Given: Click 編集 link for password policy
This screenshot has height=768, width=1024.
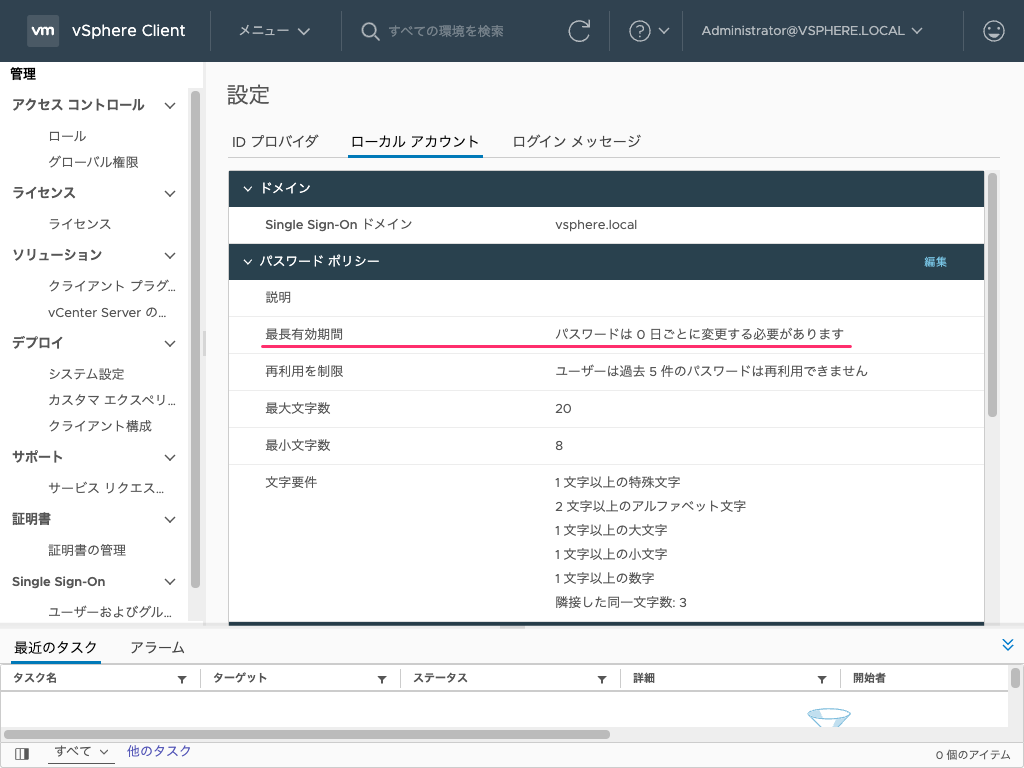Looking at the screenshot, I should coord(935,262).
